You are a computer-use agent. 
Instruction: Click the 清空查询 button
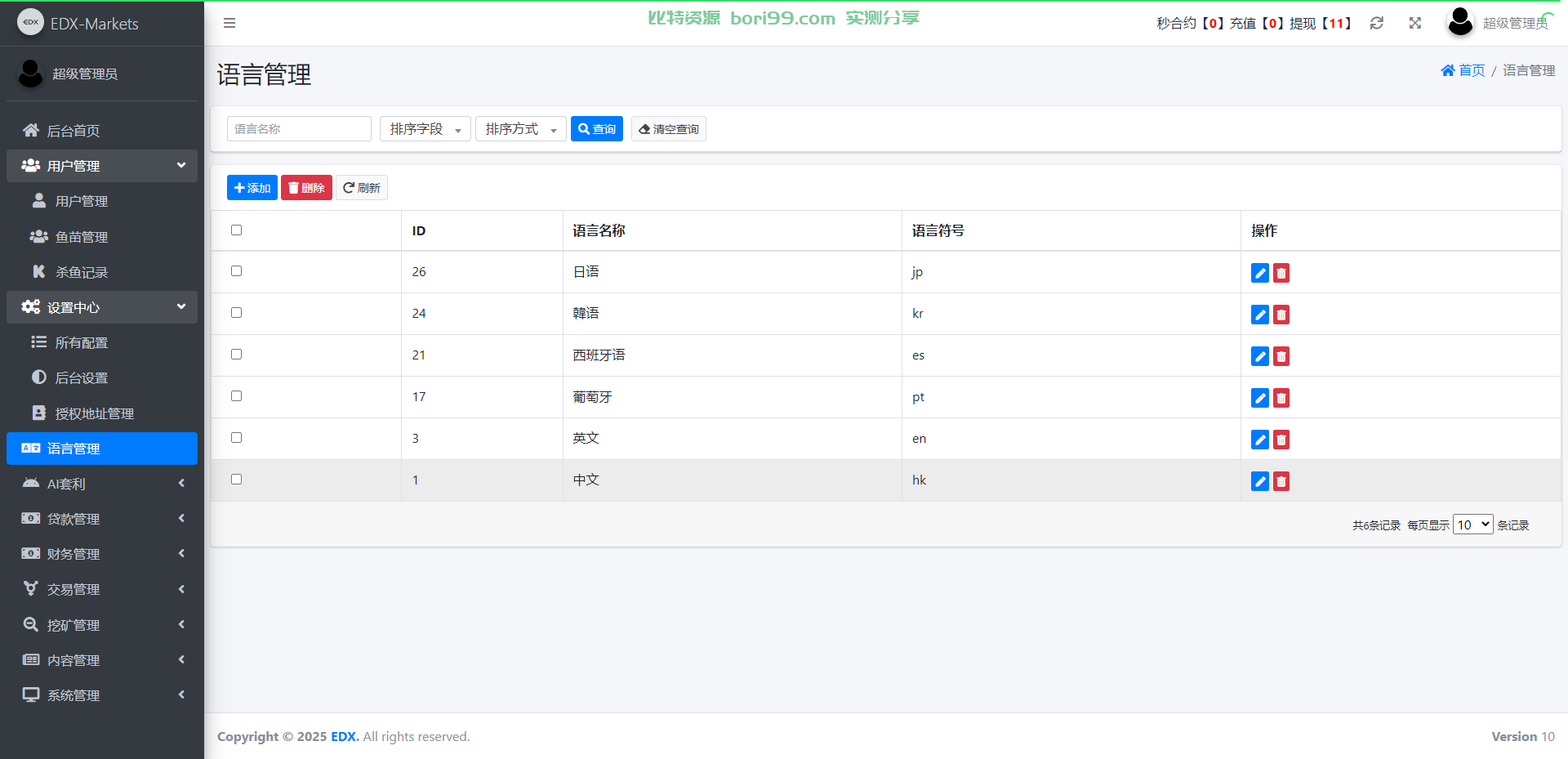point(669,129)
